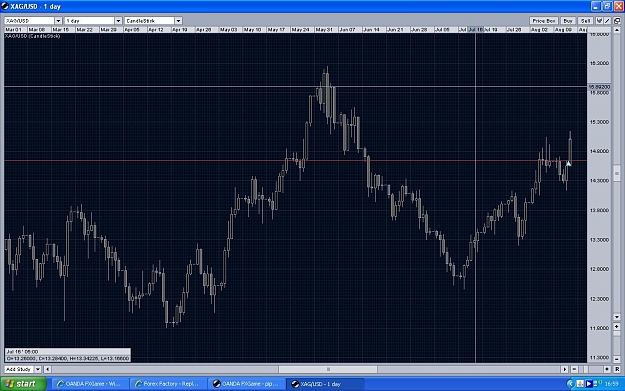Select XAG/USD 1 day taskbar button
Image resolution: width=625 pixels, height=391 pixels.
(x=324, y=384)
